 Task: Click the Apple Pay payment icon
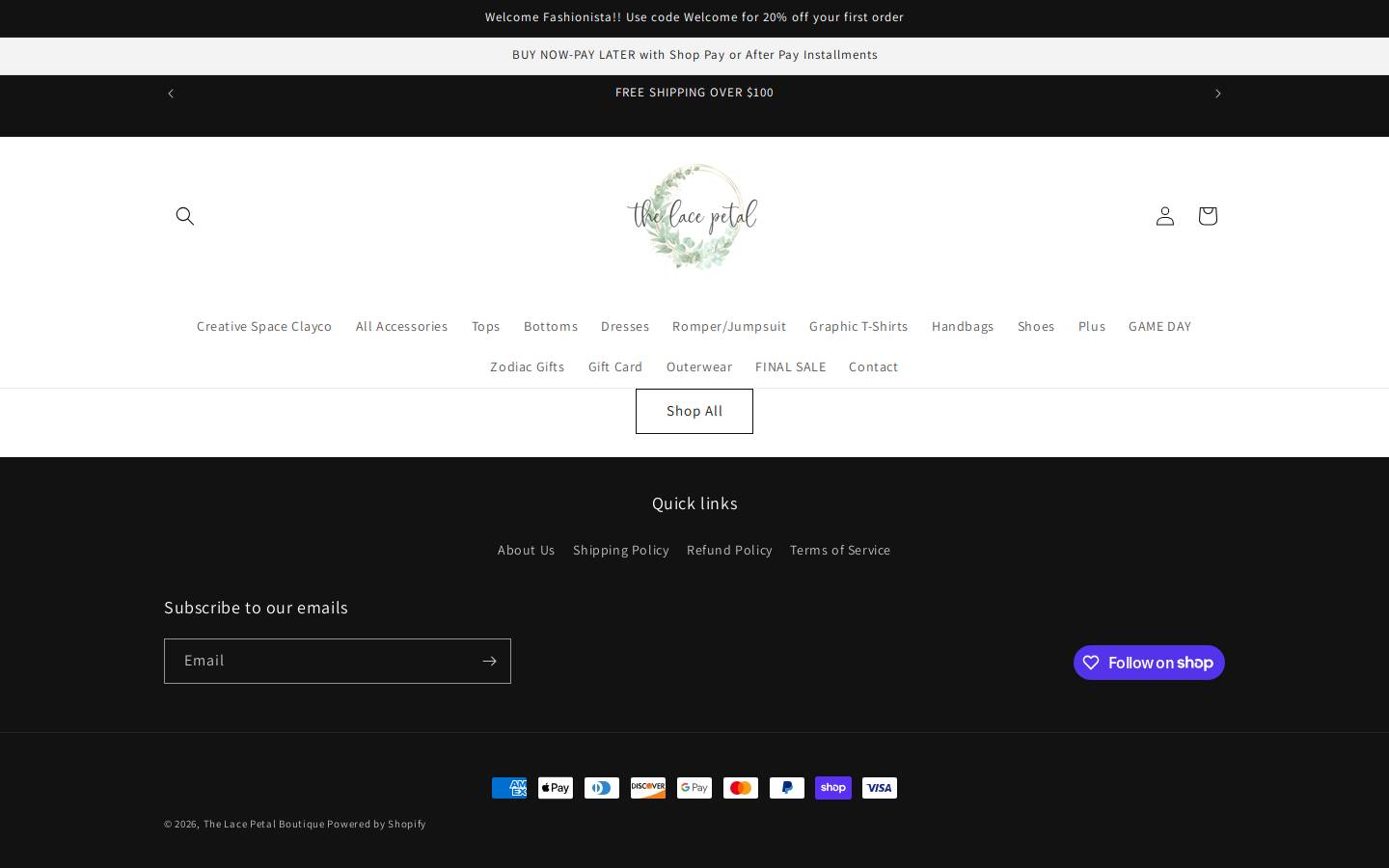556,788
